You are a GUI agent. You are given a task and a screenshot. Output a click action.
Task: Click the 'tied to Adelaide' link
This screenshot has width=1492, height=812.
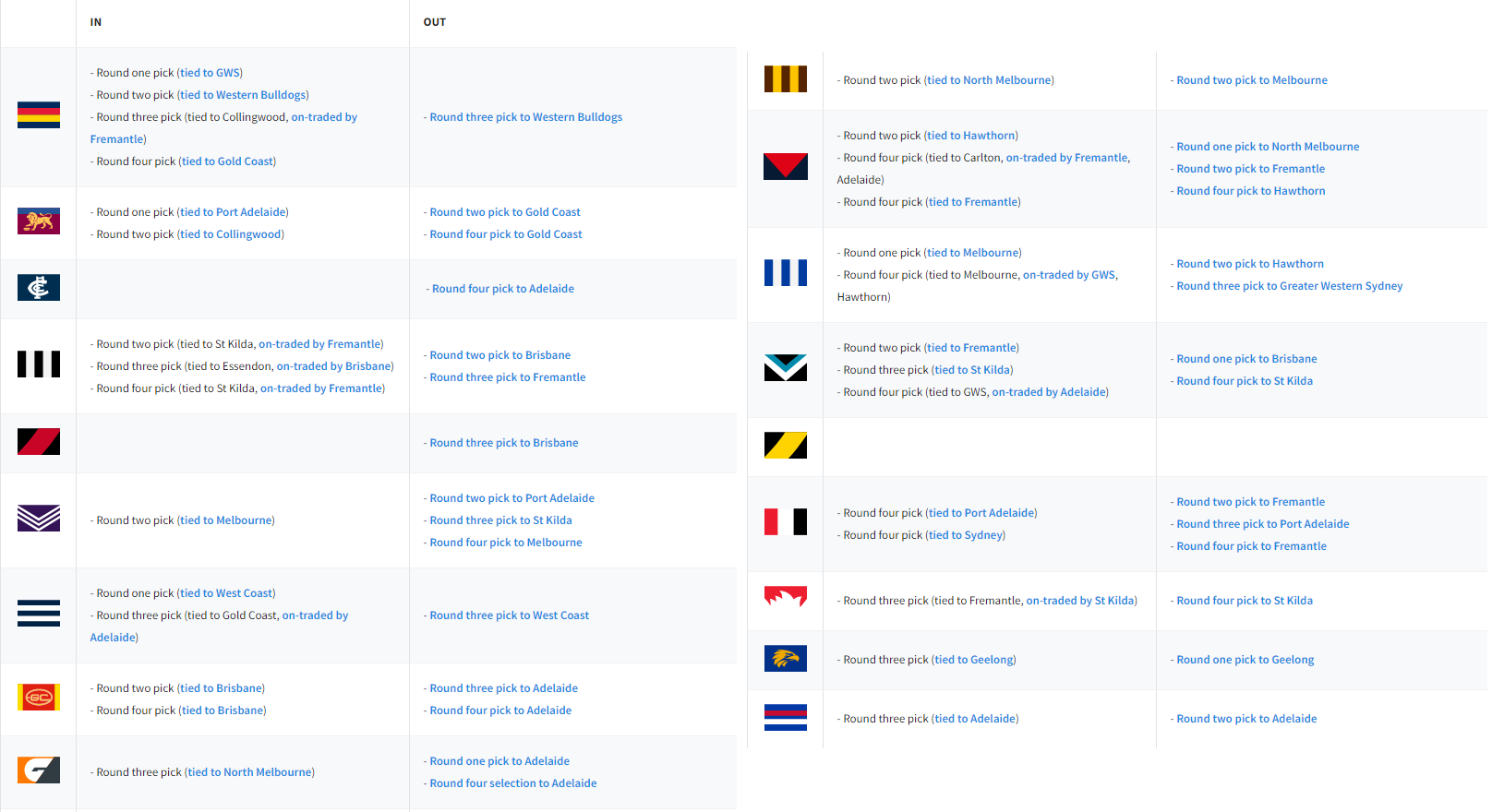coord(975,719)
